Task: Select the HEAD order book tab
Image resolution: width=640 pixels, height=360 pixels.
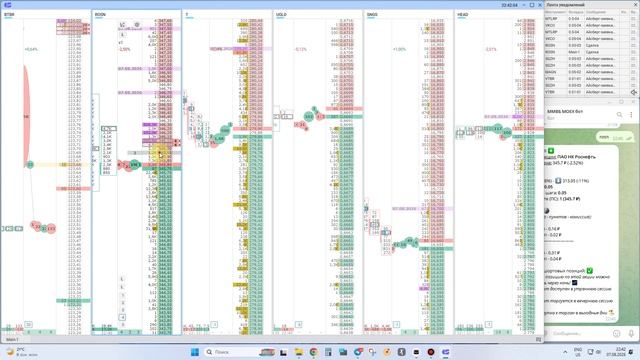Action: pyautogui.click(x=462, y=15)
